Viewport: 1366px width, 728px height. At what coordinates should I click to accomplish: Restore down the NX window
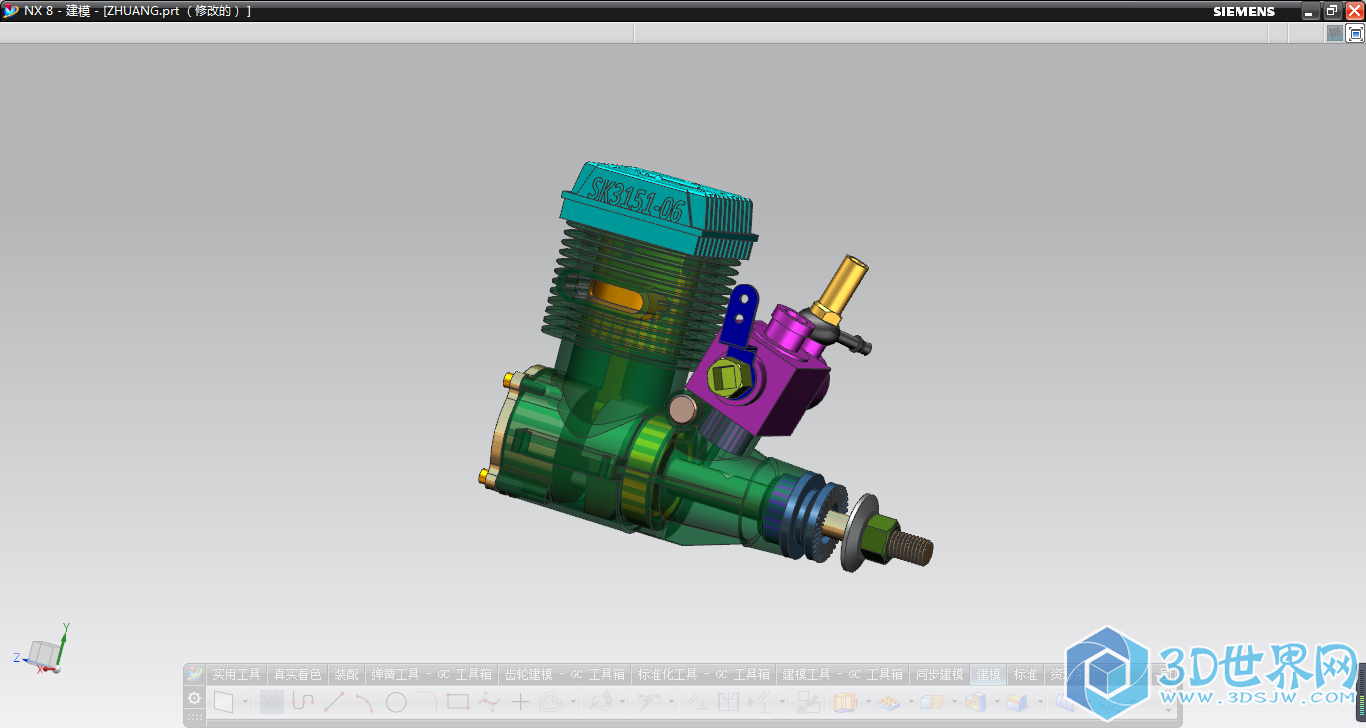click(x=1332, y=11)
